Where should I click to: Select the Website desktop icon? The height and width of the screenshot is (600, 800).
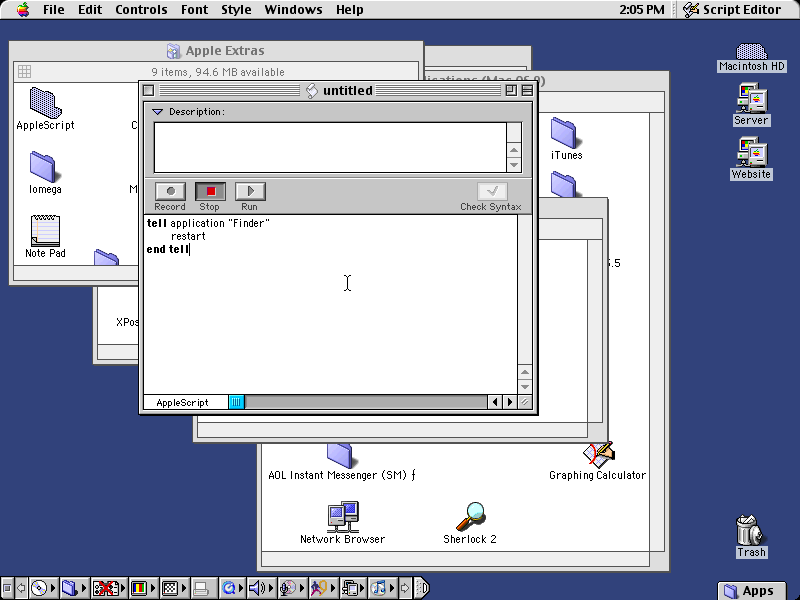pos(751,159)
